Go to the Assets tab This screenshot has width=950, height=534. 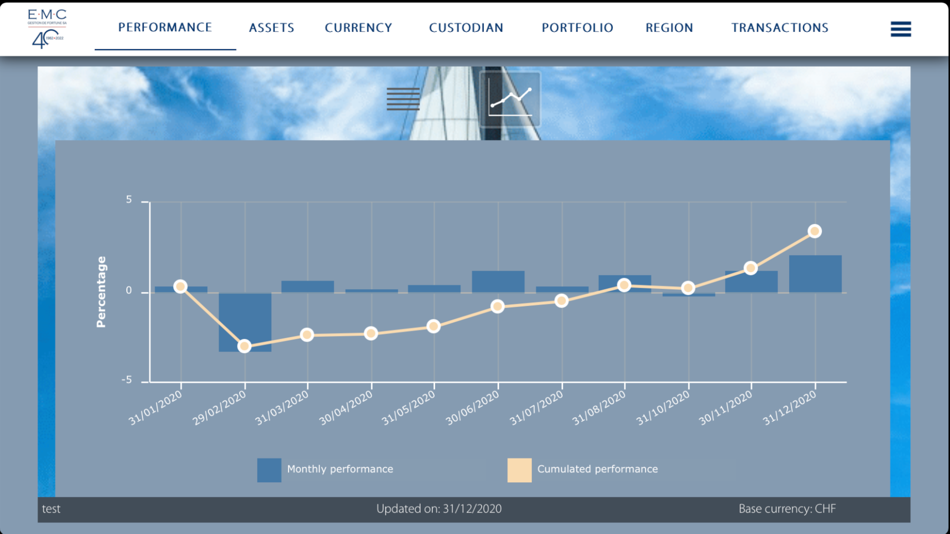click(x=271, y=28)
